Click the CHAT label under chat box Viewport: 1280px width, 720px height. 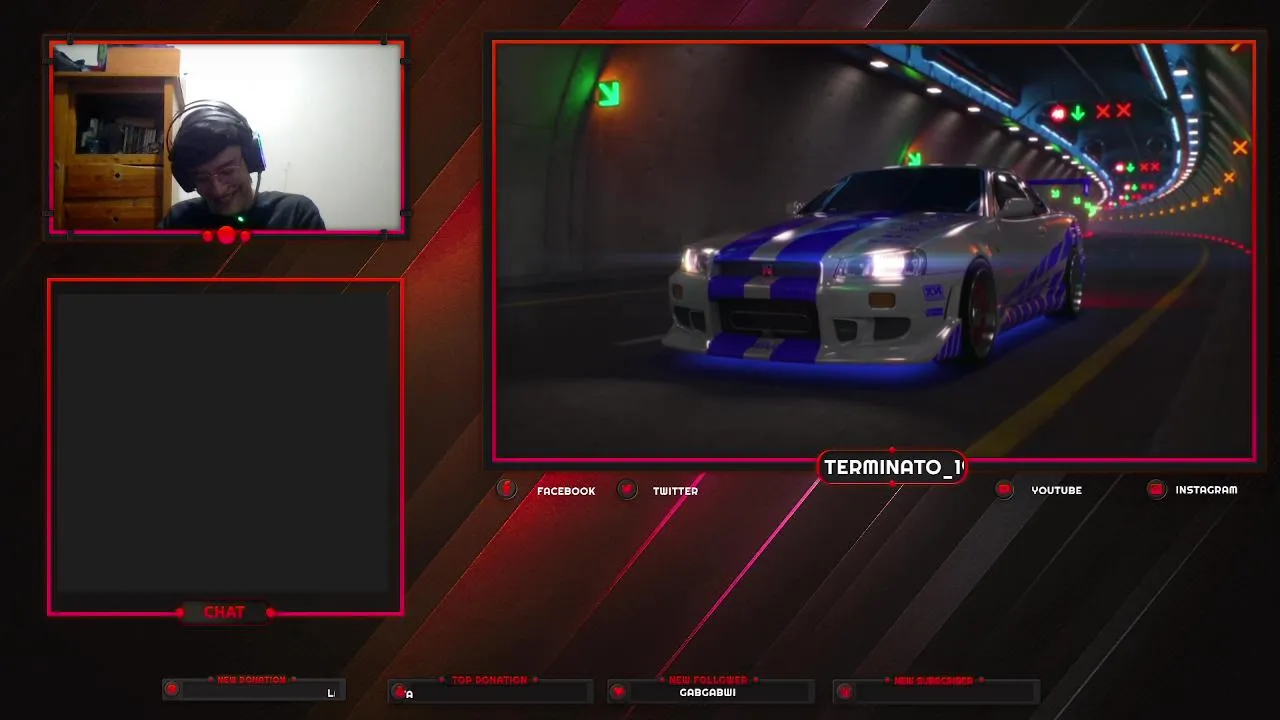224,612
